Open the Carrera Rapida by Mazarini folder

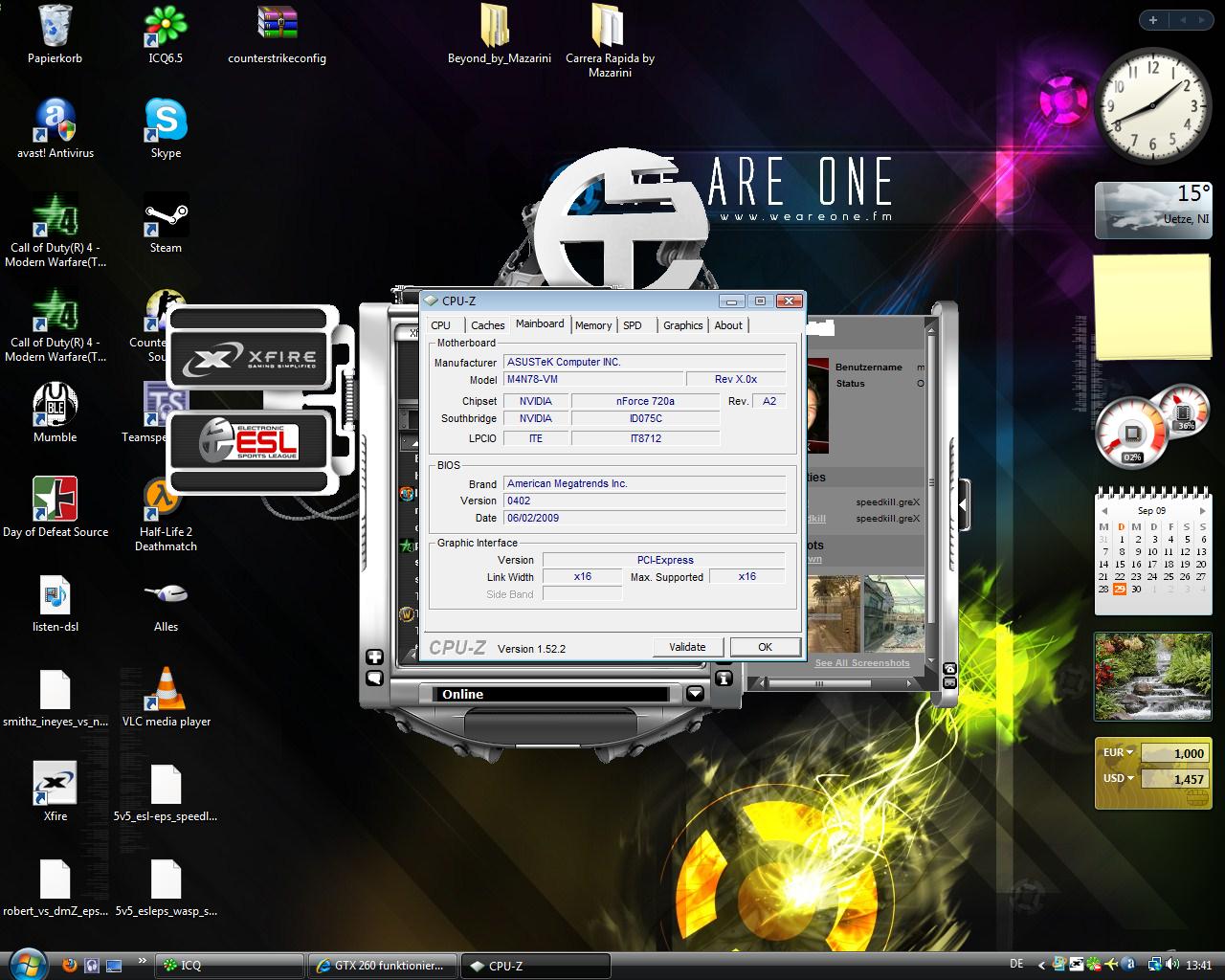pyautogui.click(x=610, y=26)
